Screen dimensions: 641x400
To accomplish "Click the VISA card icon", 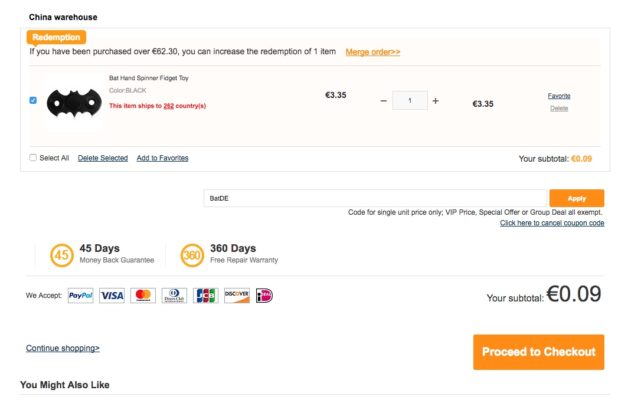I will click(112, 295).
